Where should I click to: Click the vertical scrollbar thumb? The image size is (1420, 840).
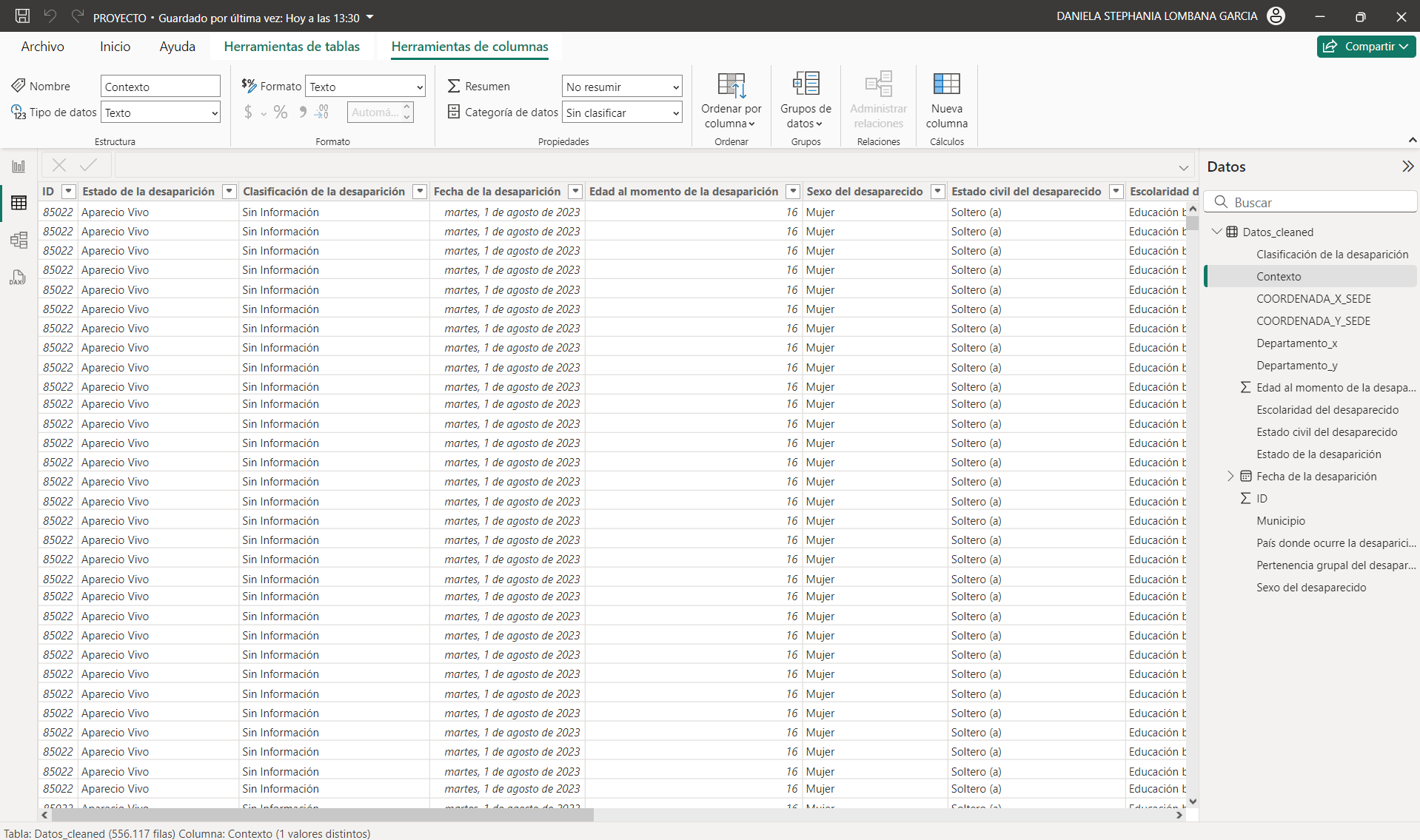click(x=1192, y=221)
